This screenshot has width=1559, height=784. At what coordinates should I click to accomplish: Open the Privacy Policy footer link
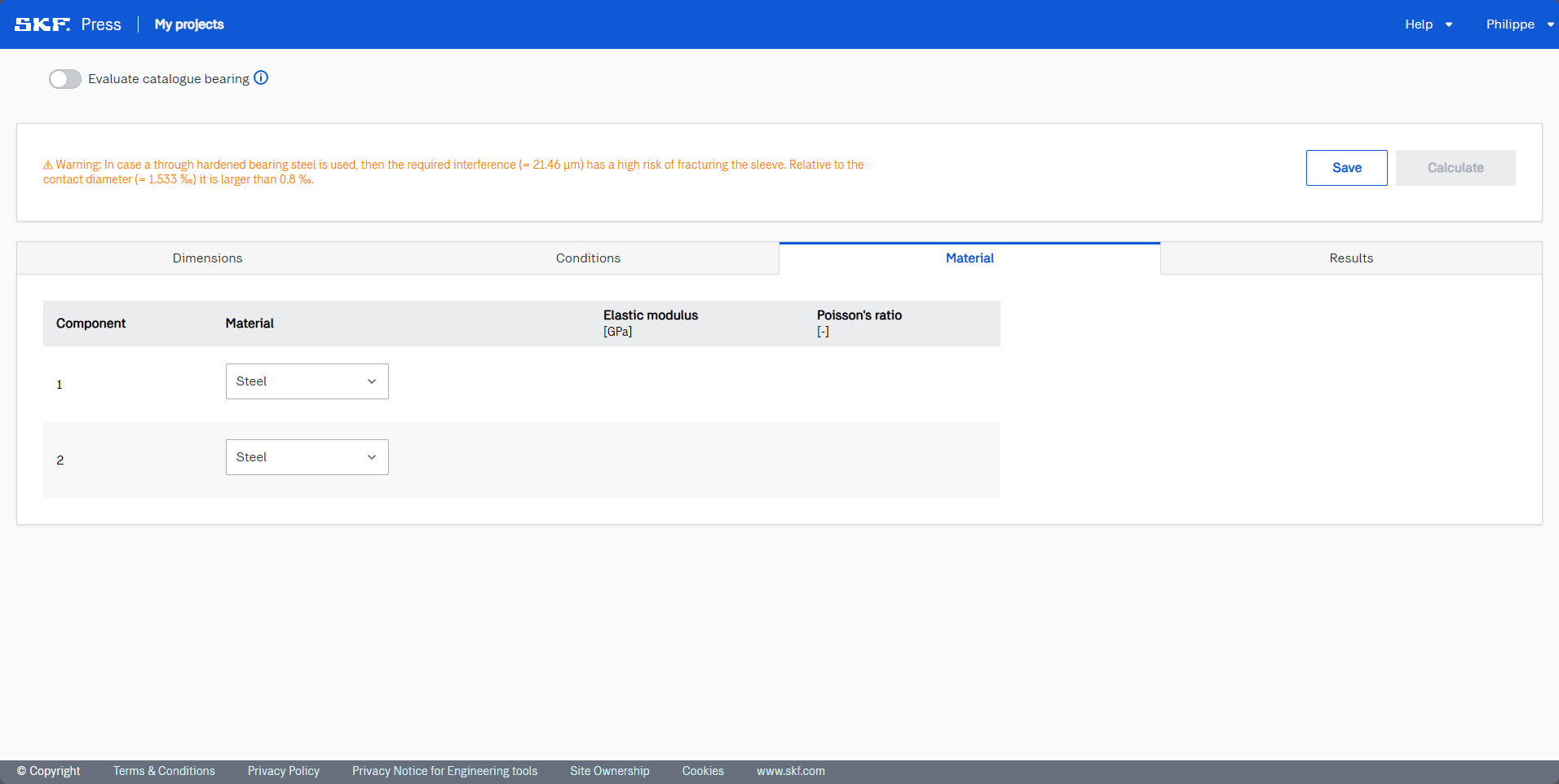[283, 771]
